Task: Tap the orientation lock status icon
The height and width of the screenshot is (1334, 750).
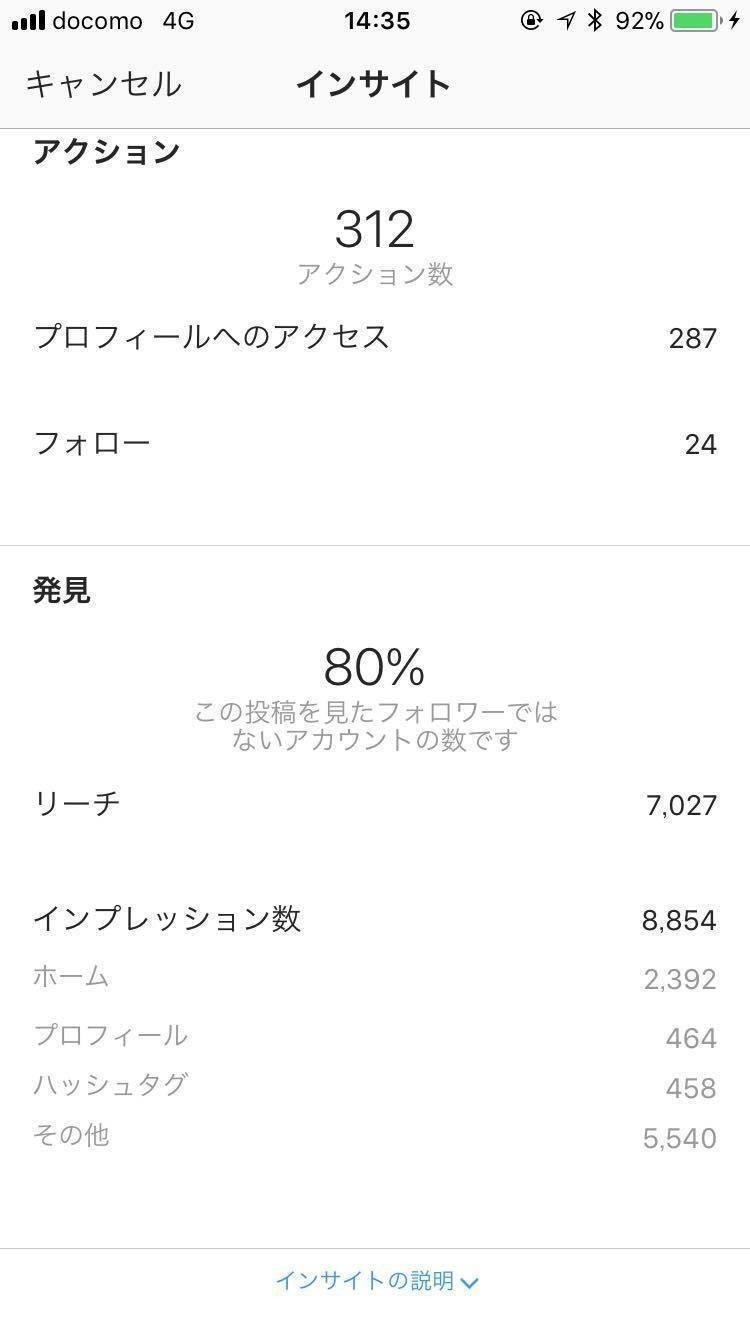Action: pyautogui.click(x=531, y=21)
